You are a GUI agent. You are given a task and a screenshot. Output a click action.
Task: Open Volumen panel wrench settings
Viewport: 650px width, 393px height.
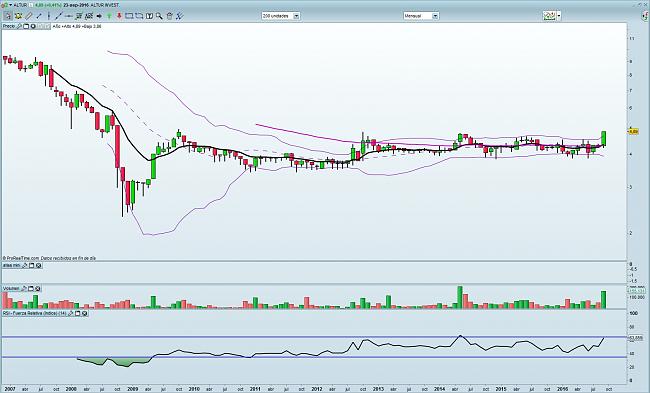(24, 289)
